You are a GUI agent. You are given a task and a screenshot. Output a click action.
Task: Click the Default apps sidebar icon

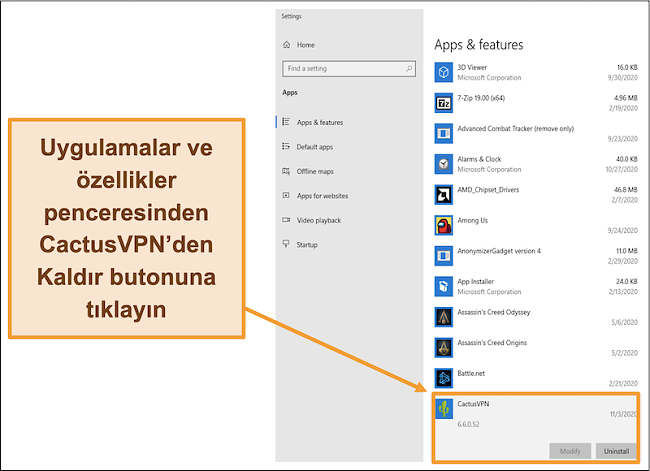click(286, 146)
